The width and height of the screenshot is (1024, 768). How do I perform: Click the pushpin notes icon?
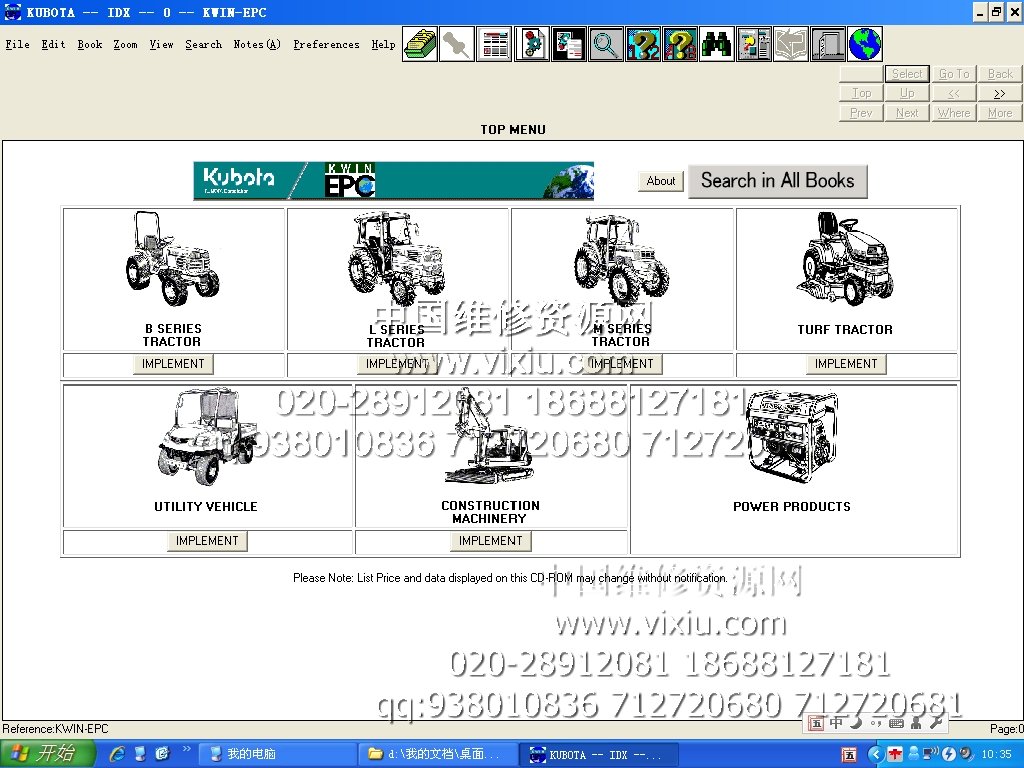coord(457,45)
